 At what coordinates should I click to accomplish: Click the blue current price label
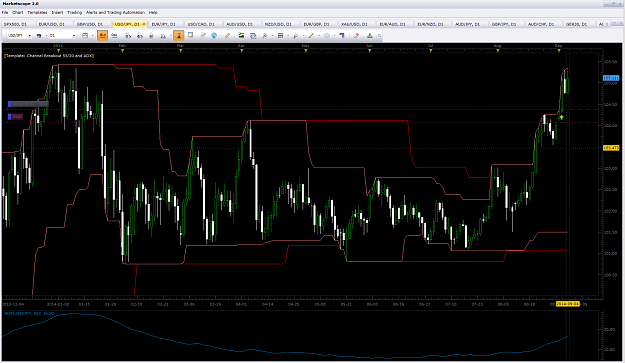[x=611, y=78]
